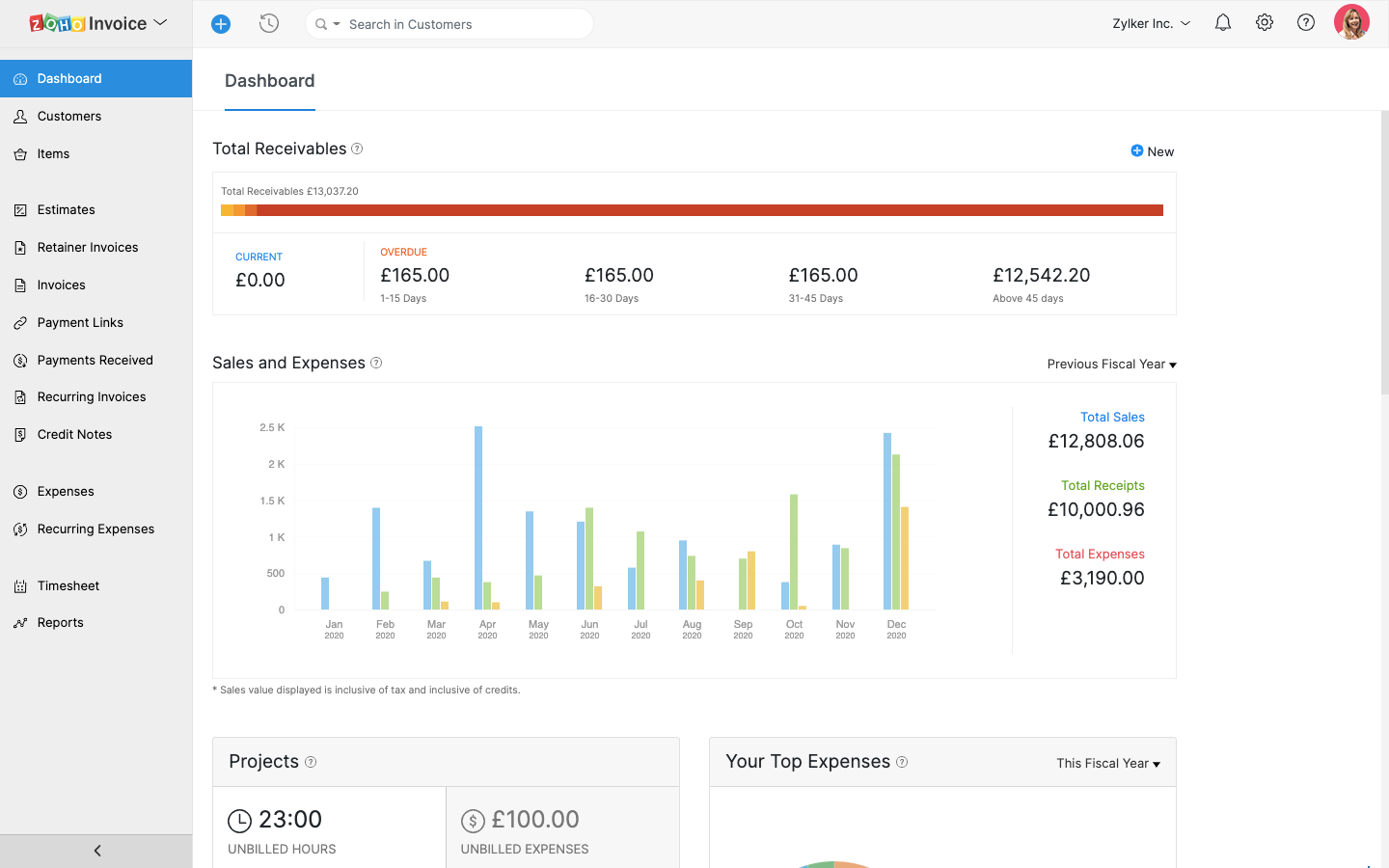This screenshot has width=1389, height=868.
Task: Click the receivables aging progress bar
Action: click(x=692, y=209)
